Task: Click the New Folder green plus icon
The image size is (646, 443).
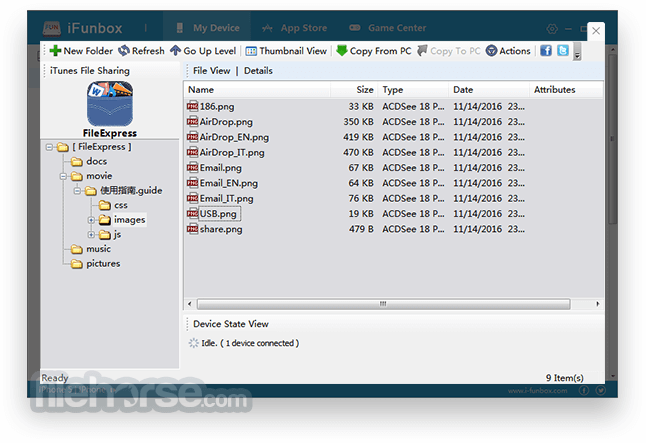Action: tap(55, 51)
